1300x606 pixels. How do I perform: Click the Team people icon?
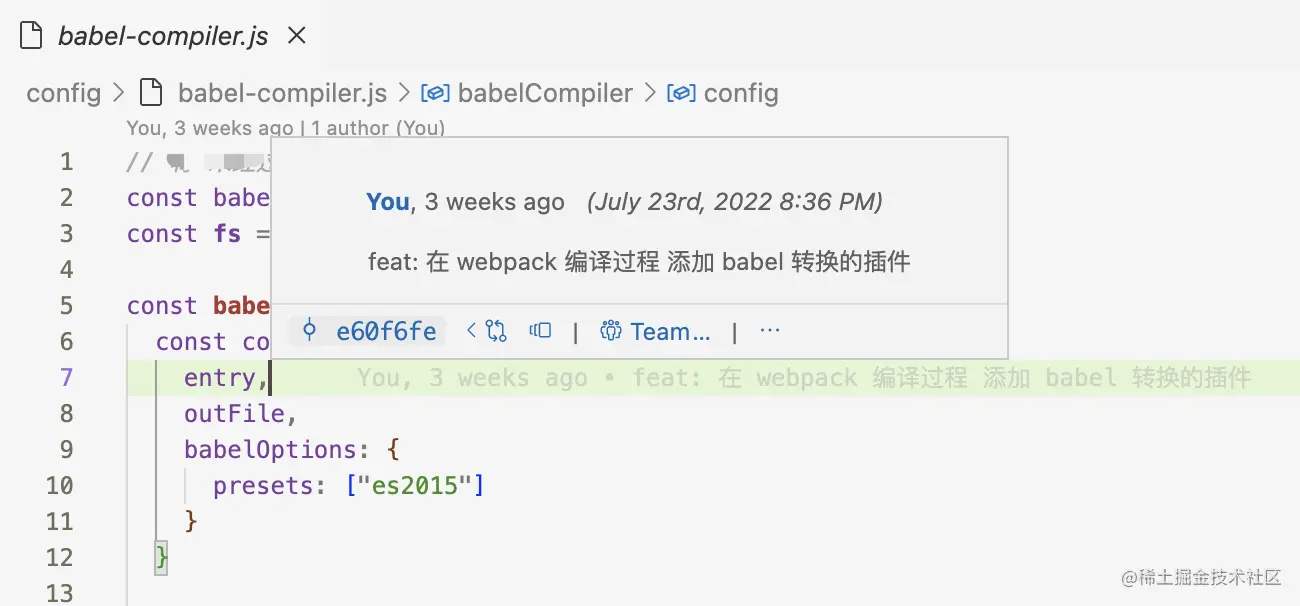tap(611, 331)
